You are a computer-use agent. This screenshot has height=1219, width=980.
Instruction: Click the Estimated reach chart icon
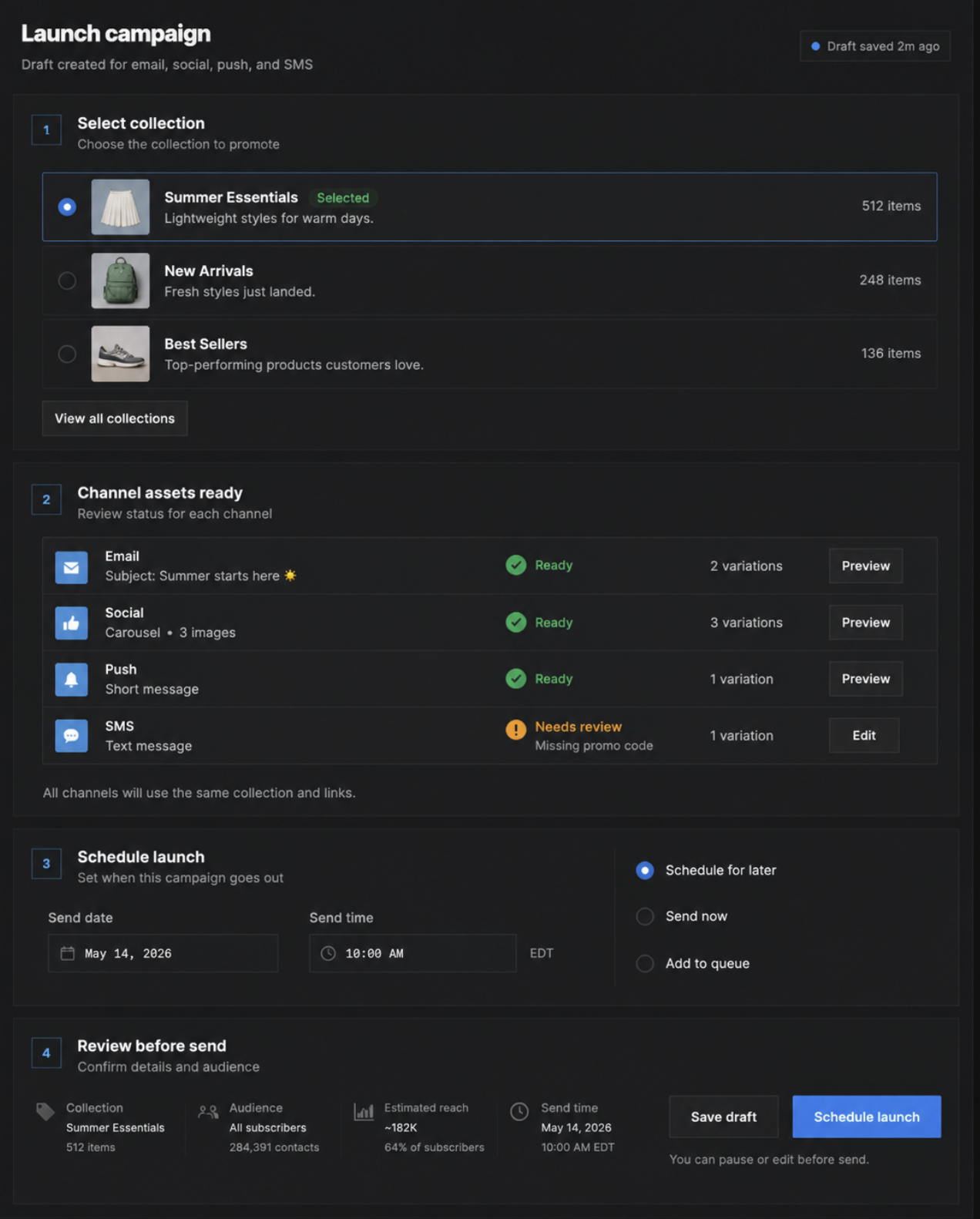pos(364,1111)
